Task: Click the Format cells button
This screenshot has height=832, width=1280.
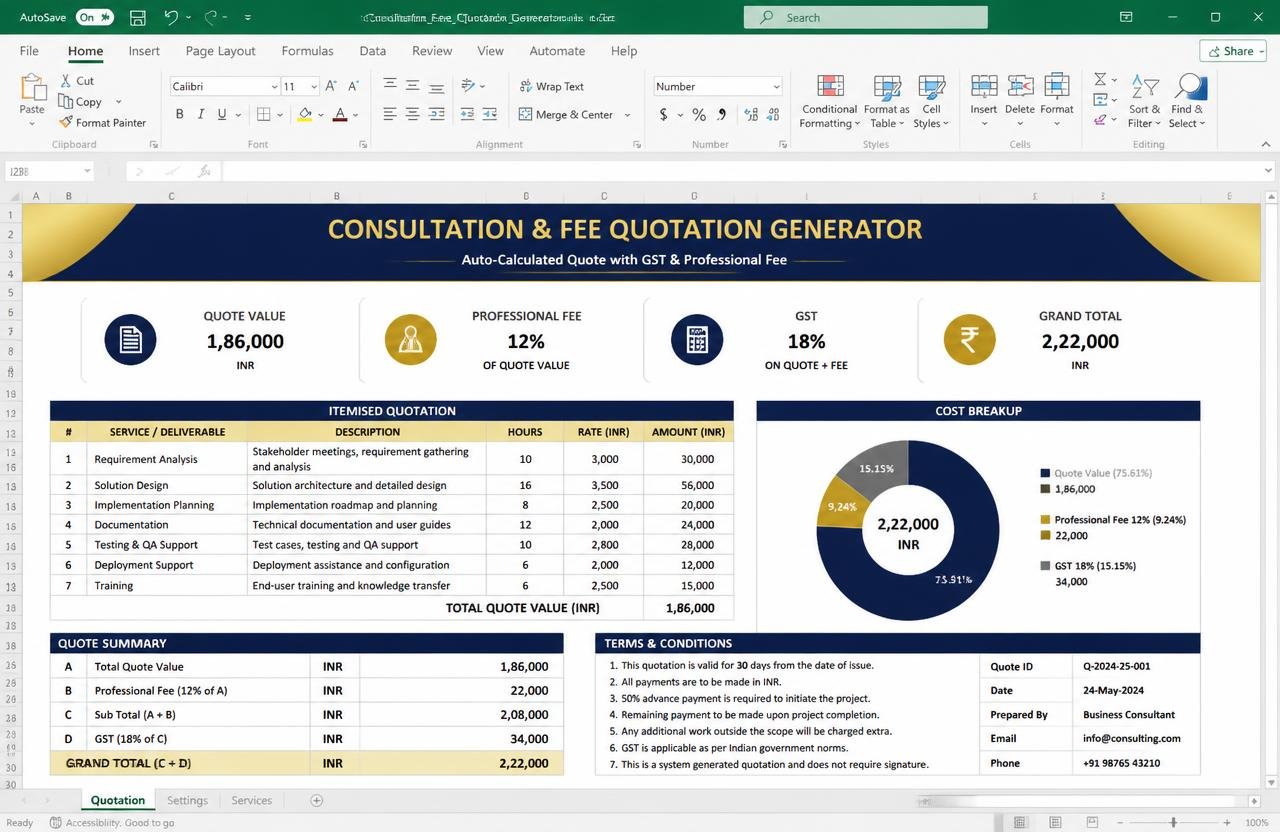Action: 1057,100
